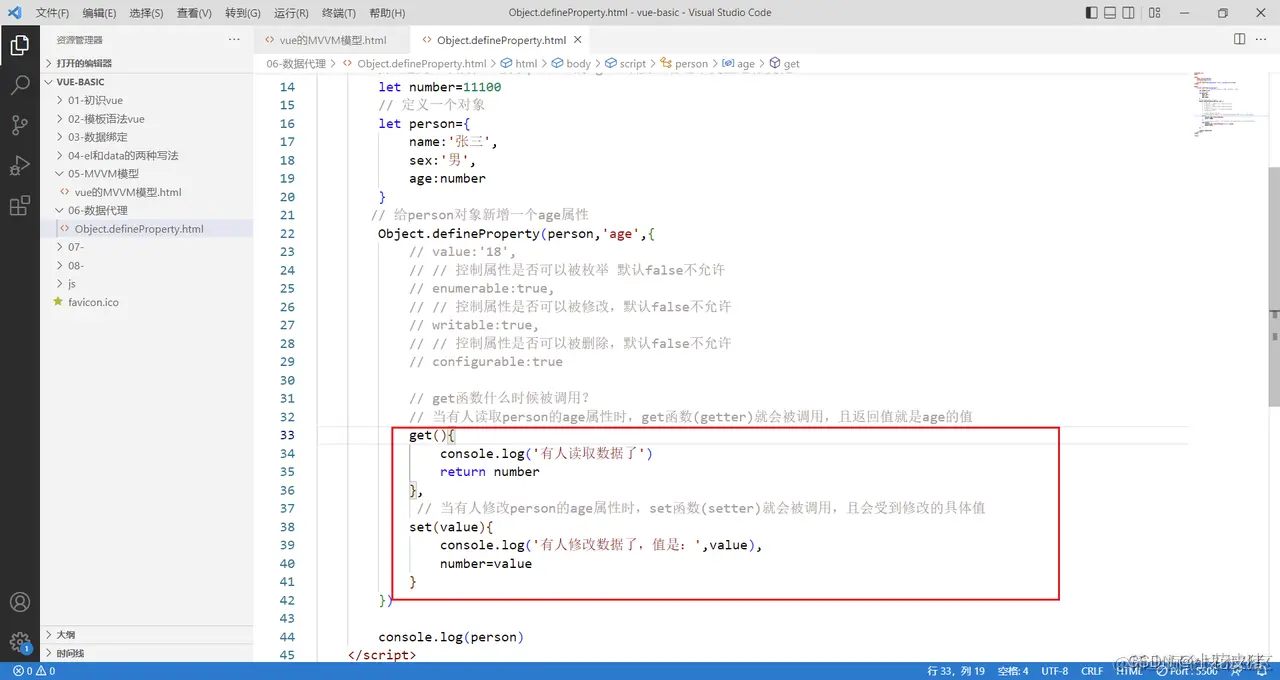
Task: Open the Search view in activity bar
Action: pos(19,85)
